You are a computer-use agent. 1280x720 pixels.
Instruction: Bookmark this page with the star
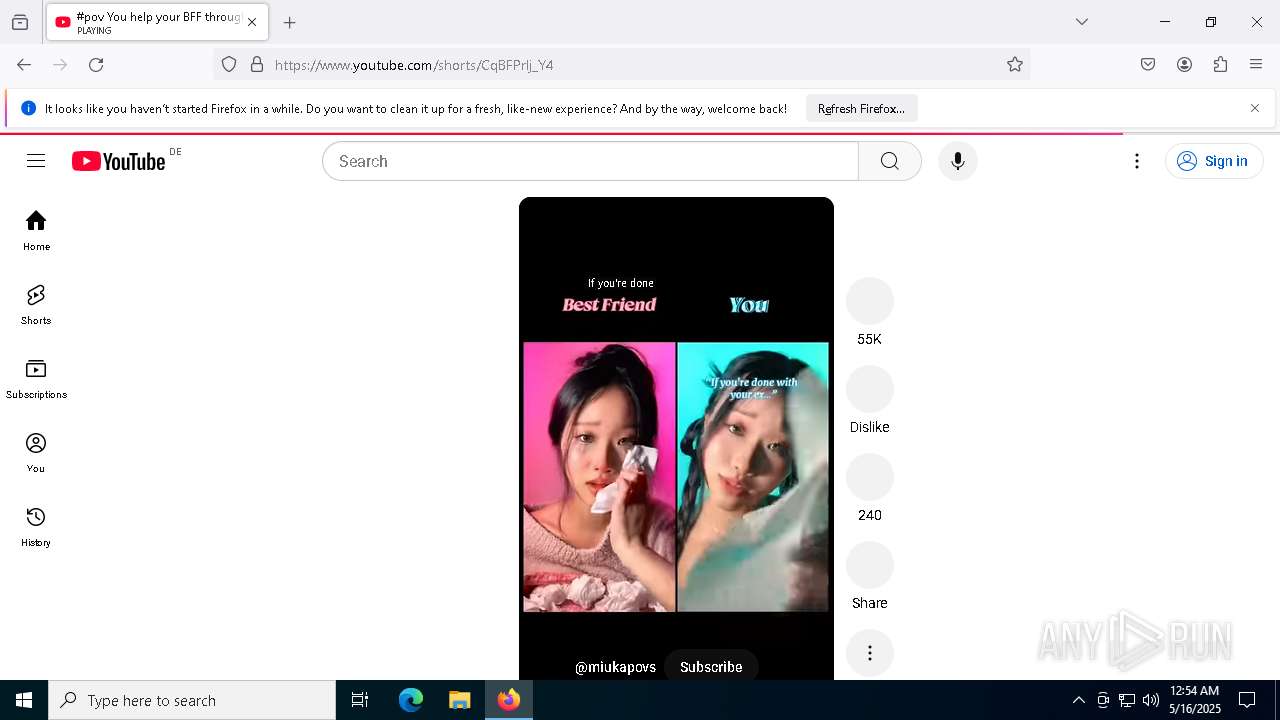(1015, 65)
